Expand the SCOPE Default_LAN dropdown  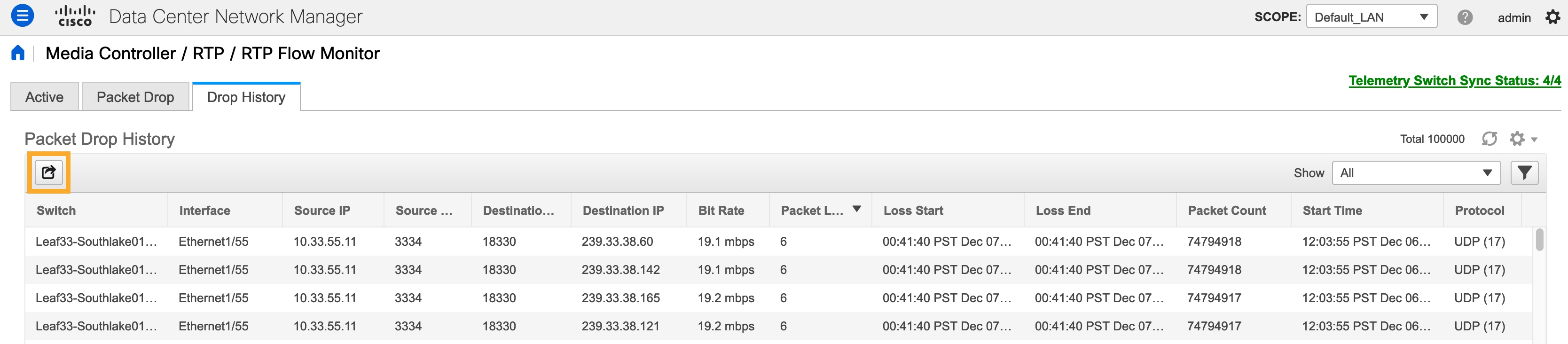[1372, 17]
